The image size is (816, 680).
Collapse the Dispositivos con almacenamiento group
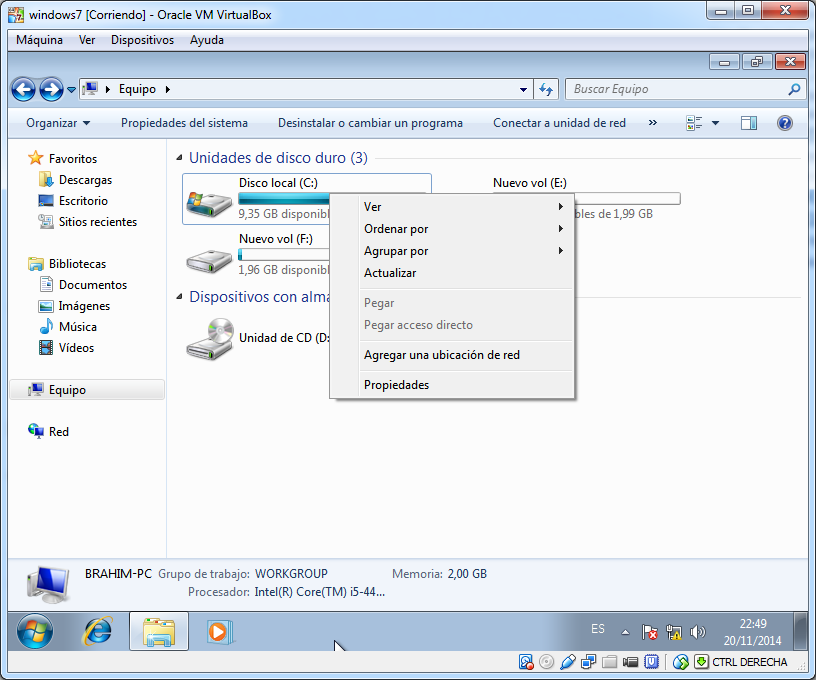coord(180,297)
